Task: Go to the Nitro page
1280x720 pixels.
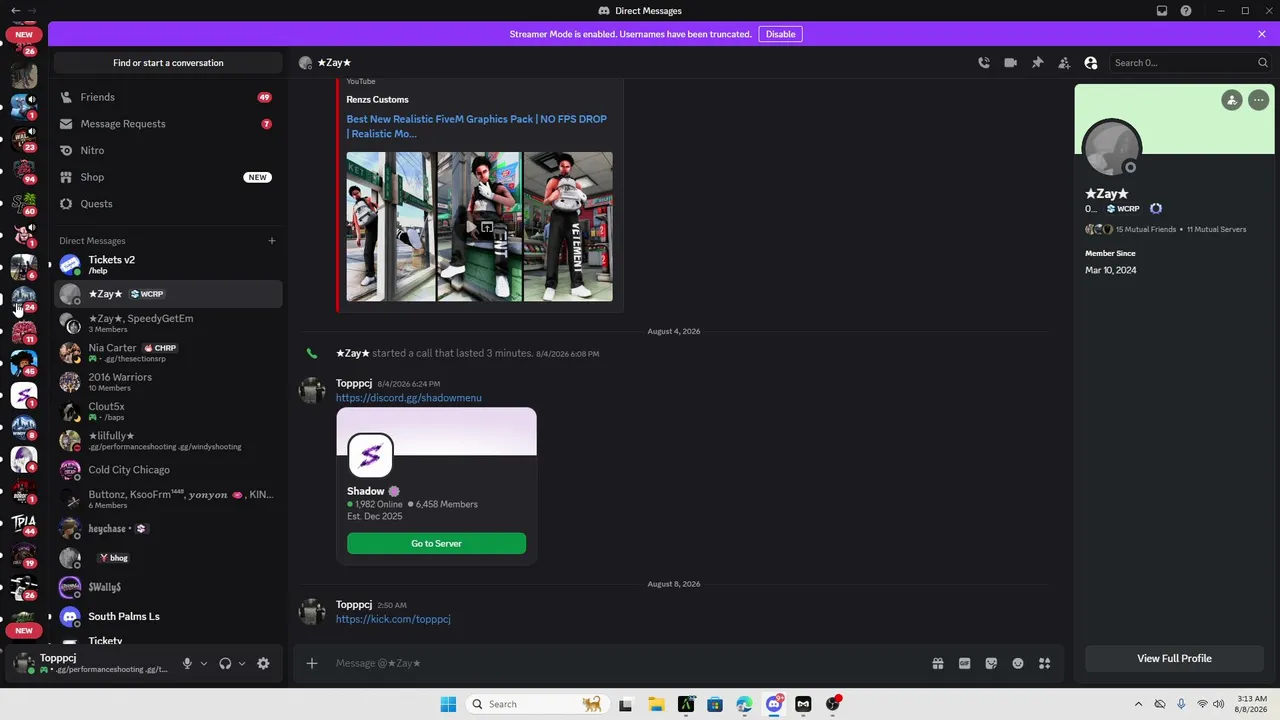Action: 168,150
